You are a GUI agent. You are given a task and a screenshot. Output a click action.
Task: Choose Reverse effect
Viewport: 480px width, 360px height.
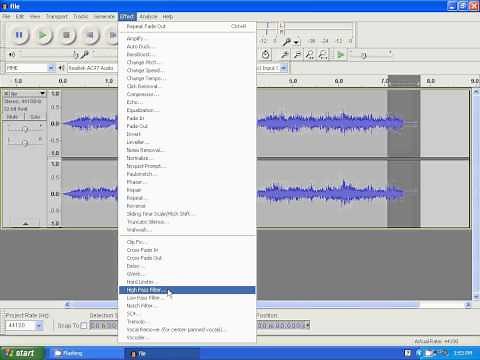coord(187,206)
